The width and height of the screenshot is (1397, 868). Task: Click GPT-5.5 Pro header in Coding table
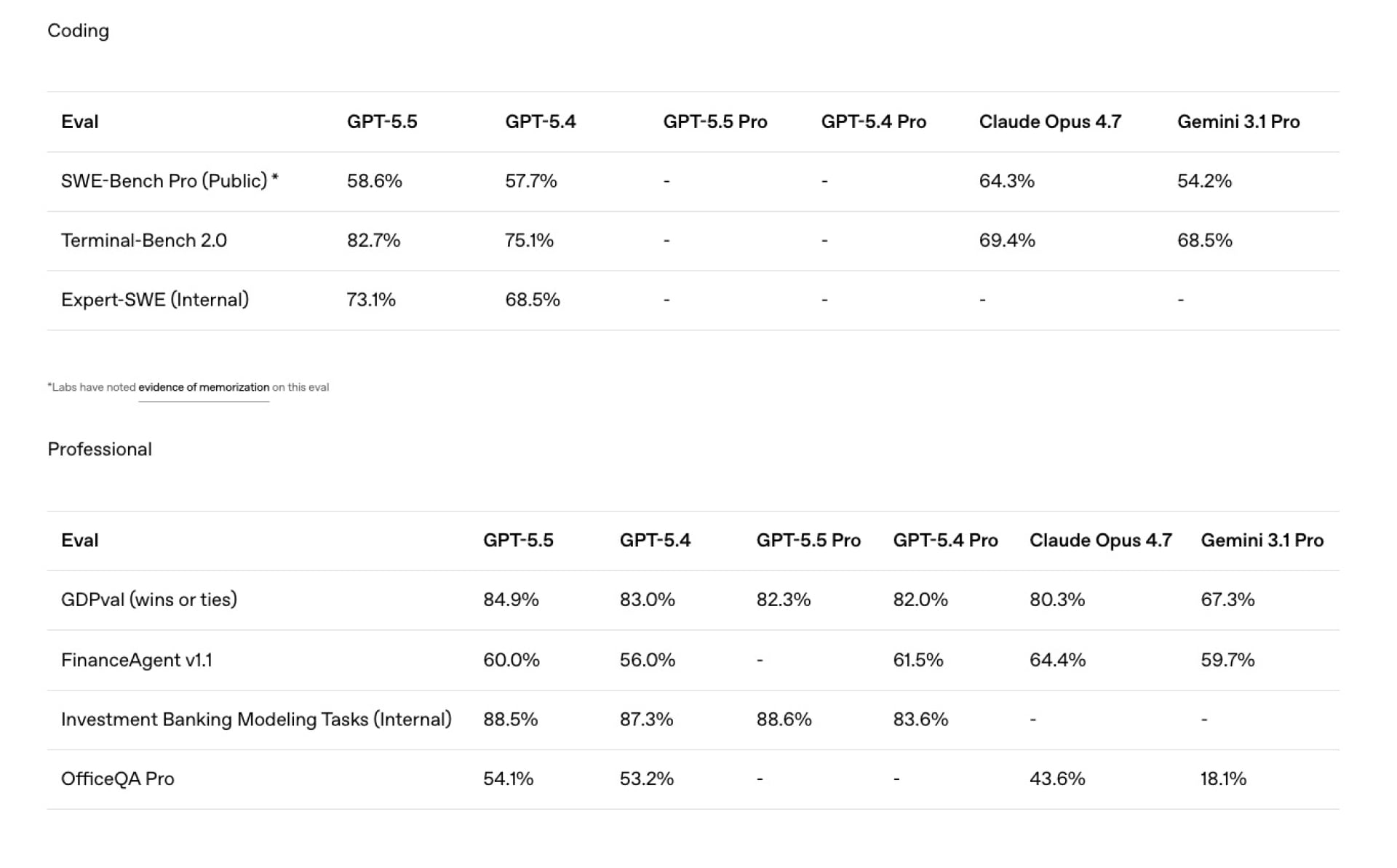(x=715, y=122)
